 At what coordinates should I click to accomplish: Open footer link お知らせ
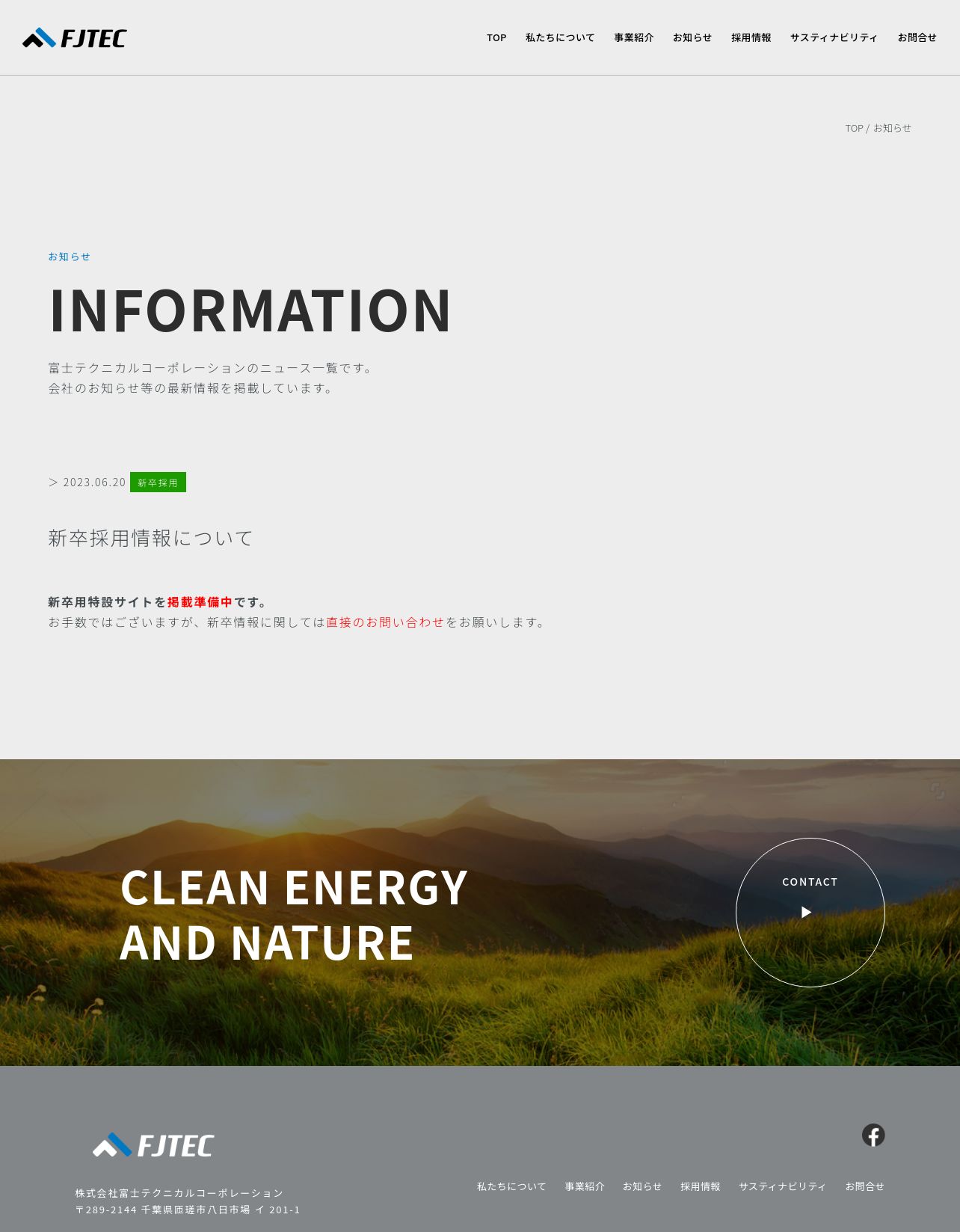(x=642, y=1186)
